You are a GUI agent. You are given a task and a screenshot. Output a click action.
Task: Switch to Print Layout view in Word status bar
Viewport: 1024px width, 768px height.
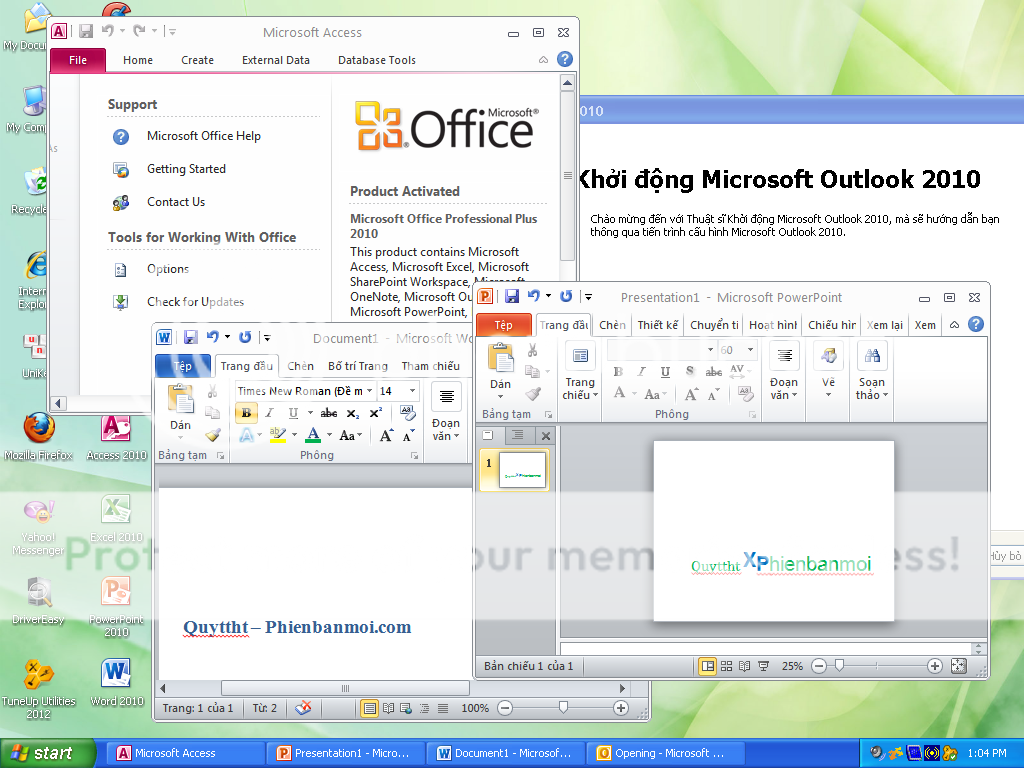point(370,708)
